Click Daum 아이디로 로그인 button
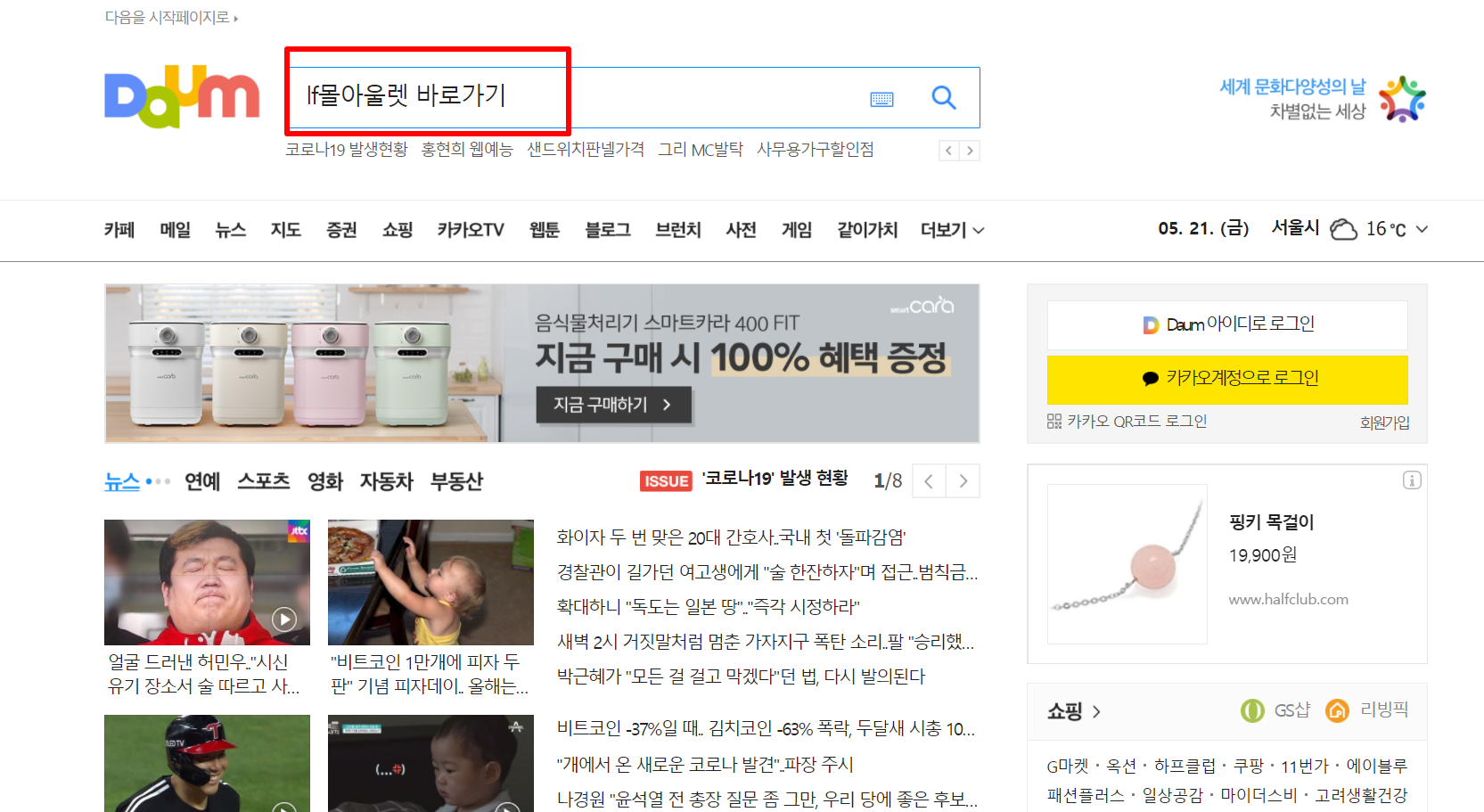Image resolution: width=1484 pixels, height=812 pixels. (x=1227, y=324)
